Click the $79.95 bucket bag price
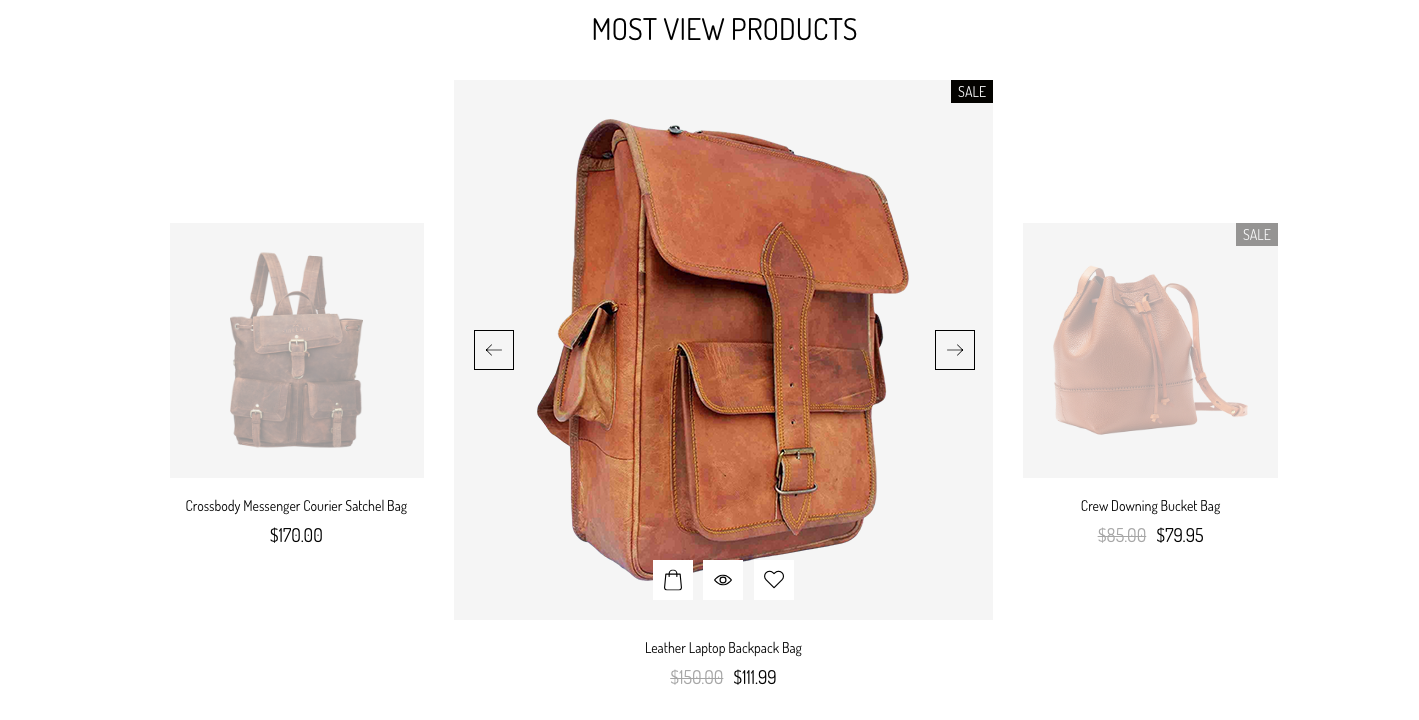The image size is (1419, 720). click(1180, 535)
